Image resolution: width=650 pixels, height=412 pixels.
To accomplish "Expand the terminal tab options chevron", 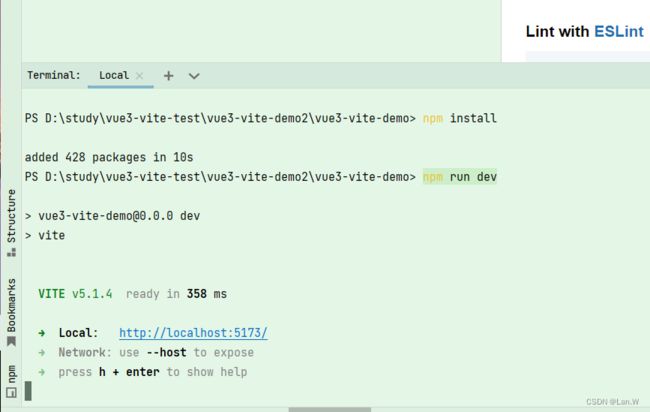I will [194, 76].
